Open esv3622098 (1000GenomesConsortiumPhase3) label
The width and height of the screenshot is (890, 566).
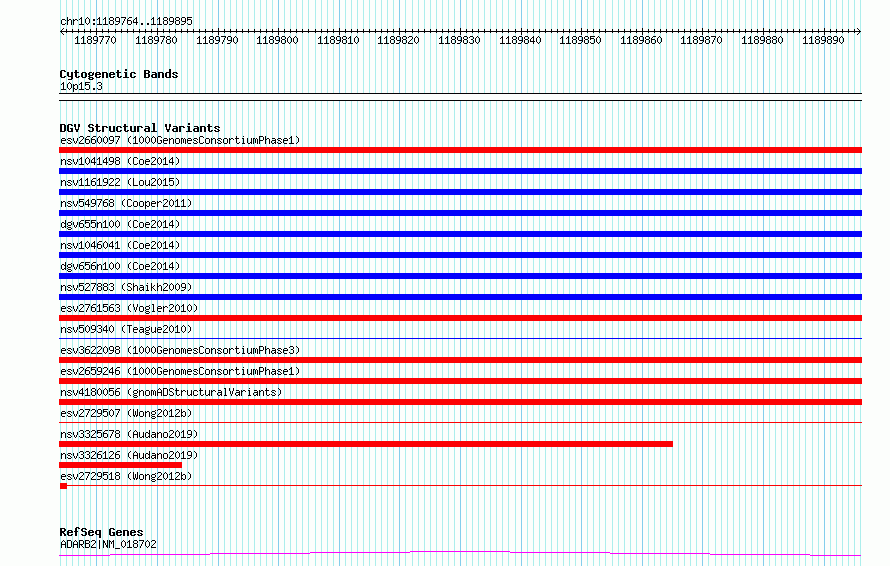(x=180, y=350)
